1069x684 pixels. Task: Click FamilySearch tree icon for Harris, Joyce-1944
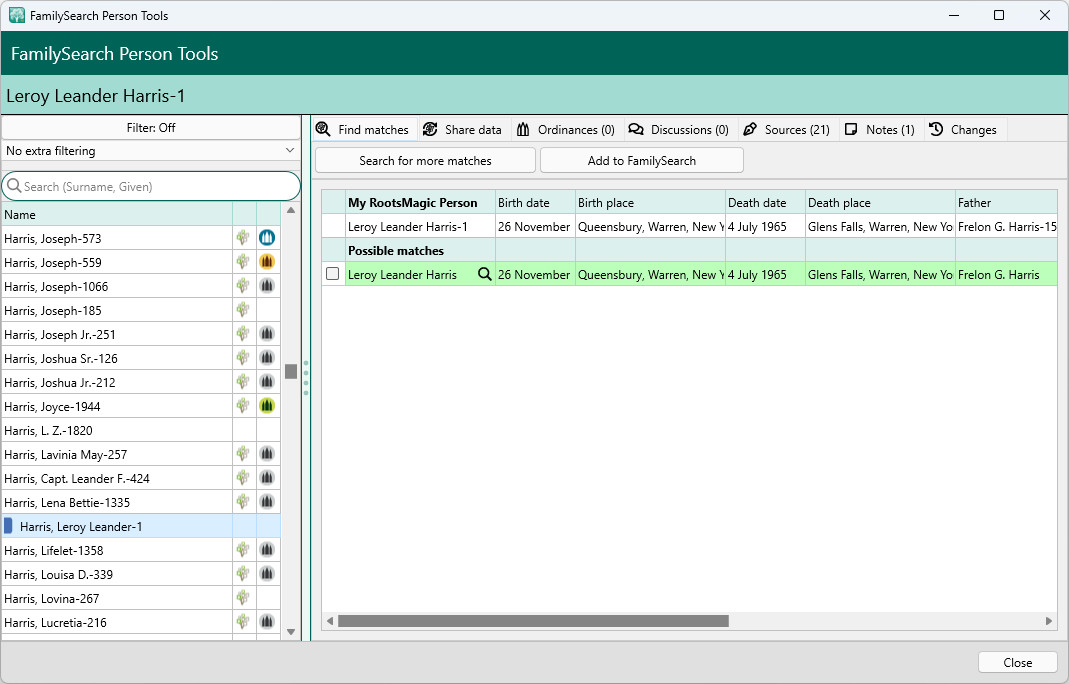coord(243,406)
